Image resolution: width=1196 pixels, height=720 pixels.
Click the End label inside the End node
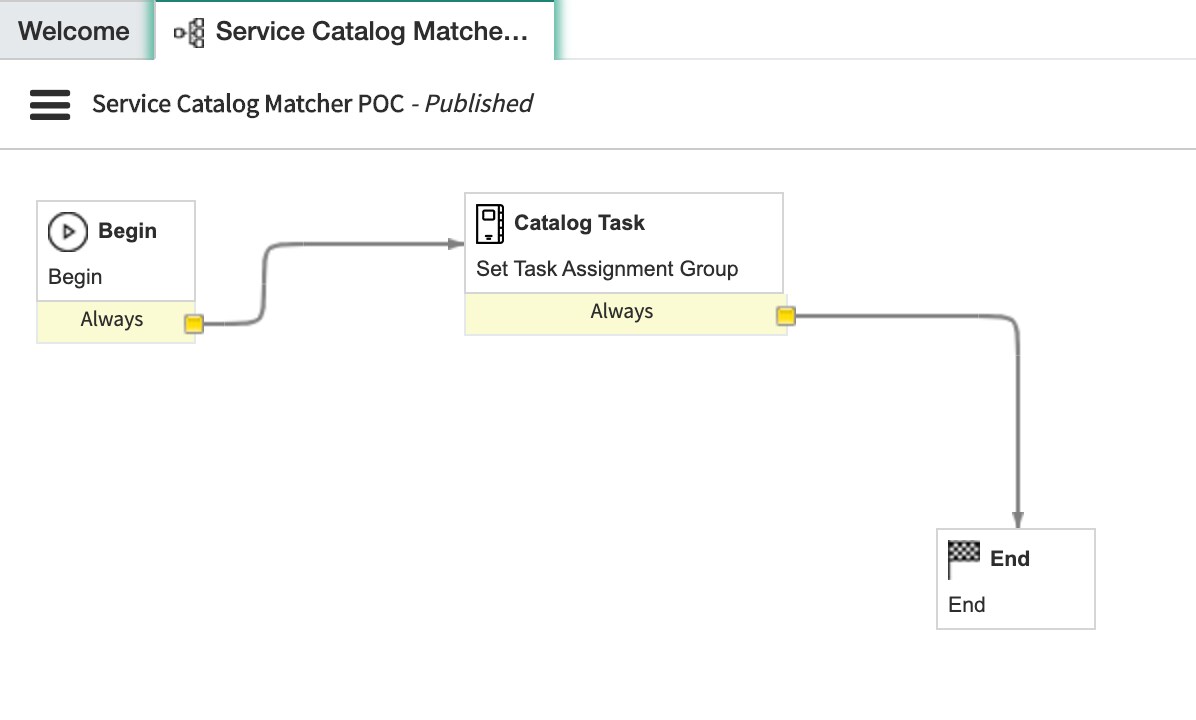(966, 604)
